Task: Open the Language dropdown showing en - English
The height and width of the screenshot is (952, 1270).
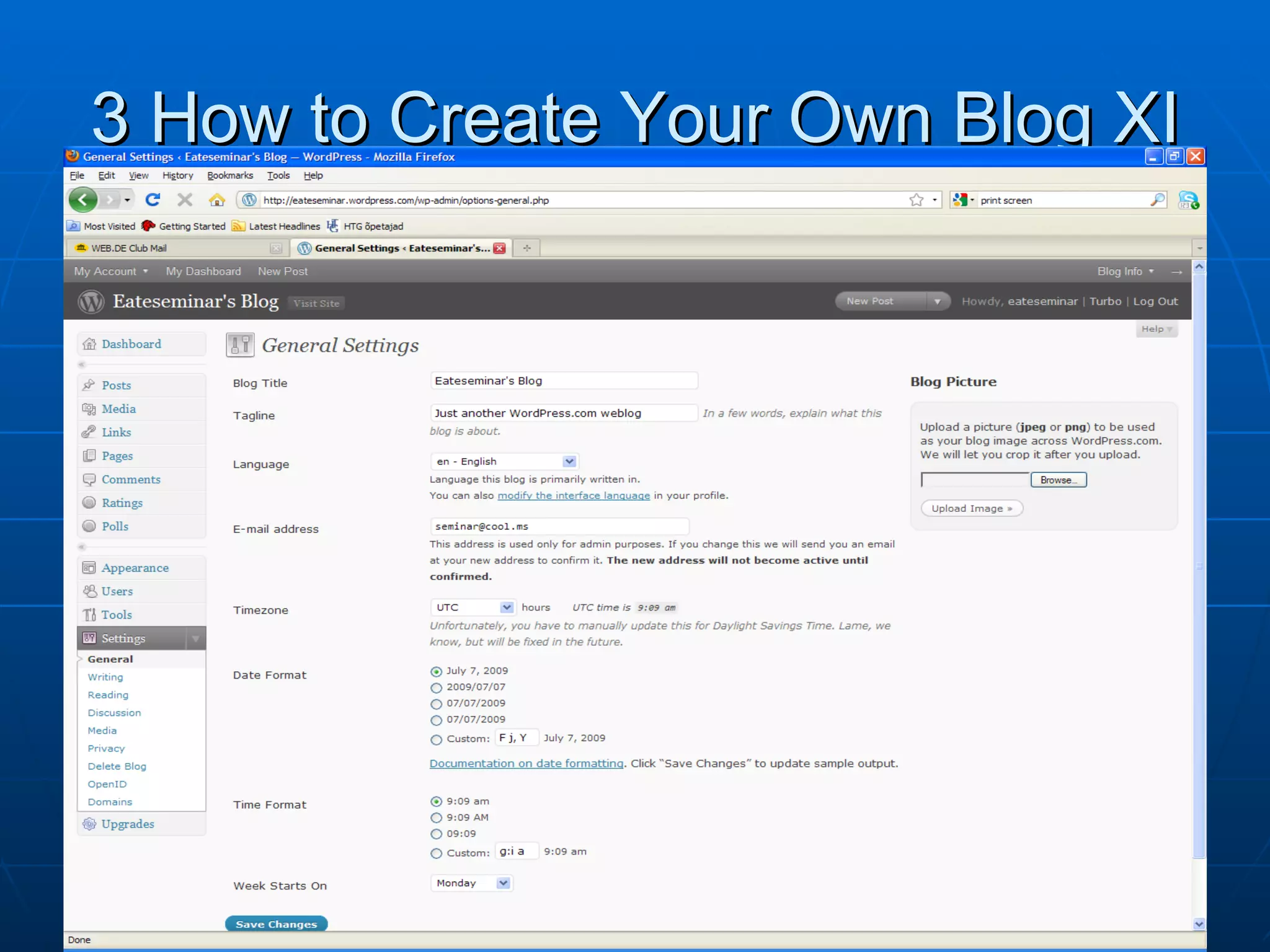Action: [x=504, y=461]
